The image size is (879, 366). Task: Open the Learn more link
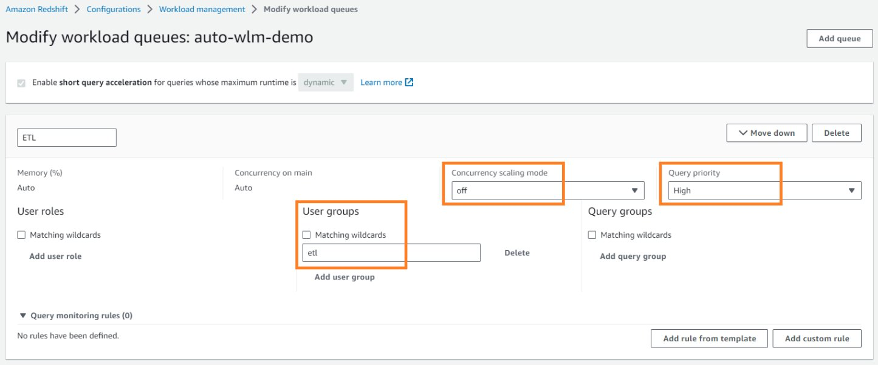click(x=381, y=82)
